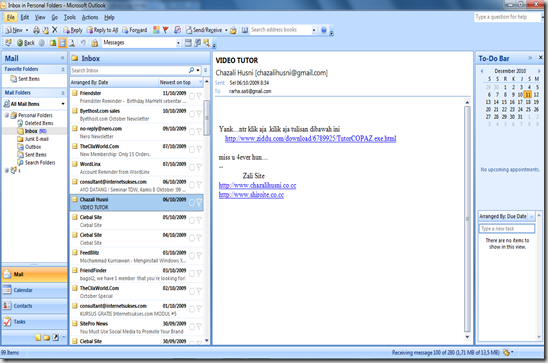Screen dimensions: 548x363
Task: Open the Categorize colored squares icon
Action: click(x=156, y=30)
